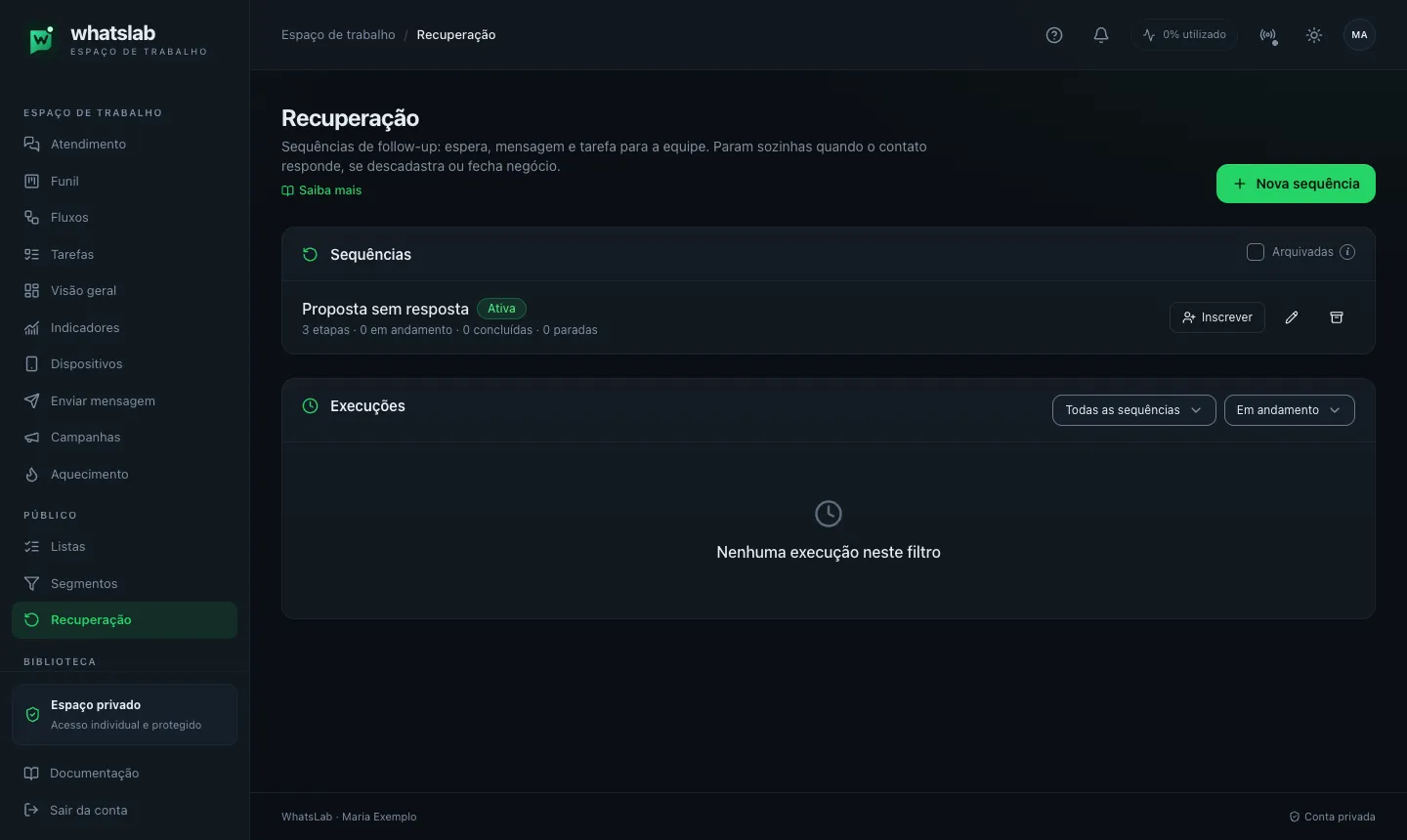Click the Tarefas checklist icon

[x=31, y=254]
